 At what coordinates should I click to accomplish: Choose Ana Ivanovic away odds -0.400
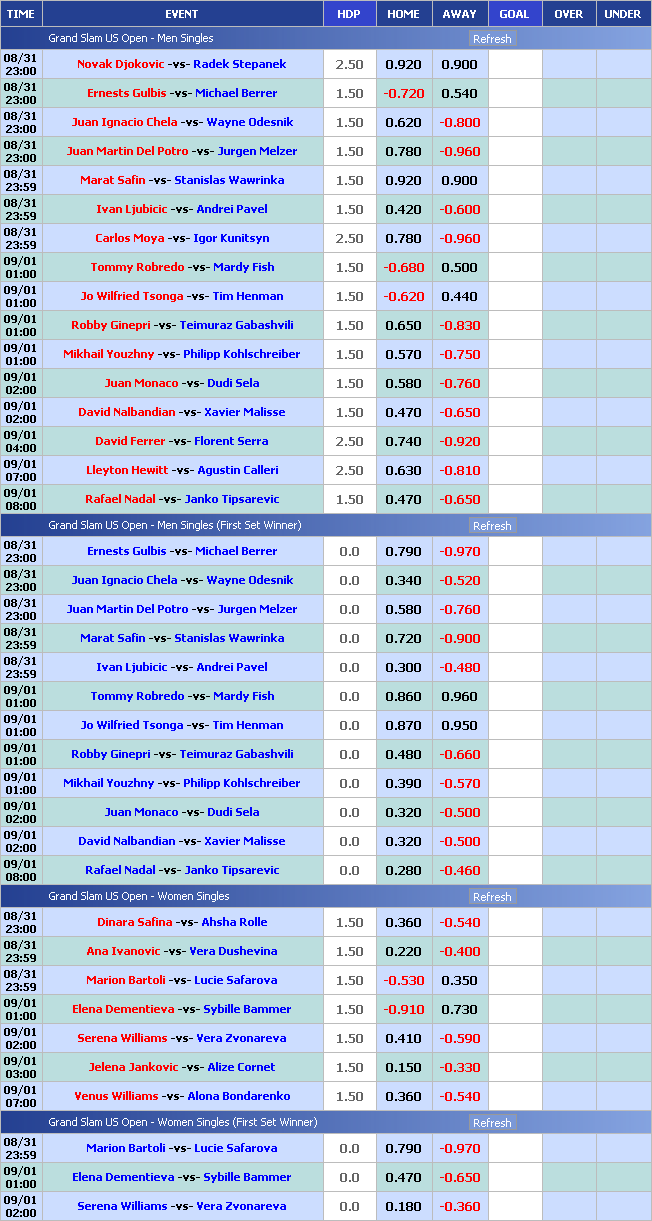[x=459, y=951]
